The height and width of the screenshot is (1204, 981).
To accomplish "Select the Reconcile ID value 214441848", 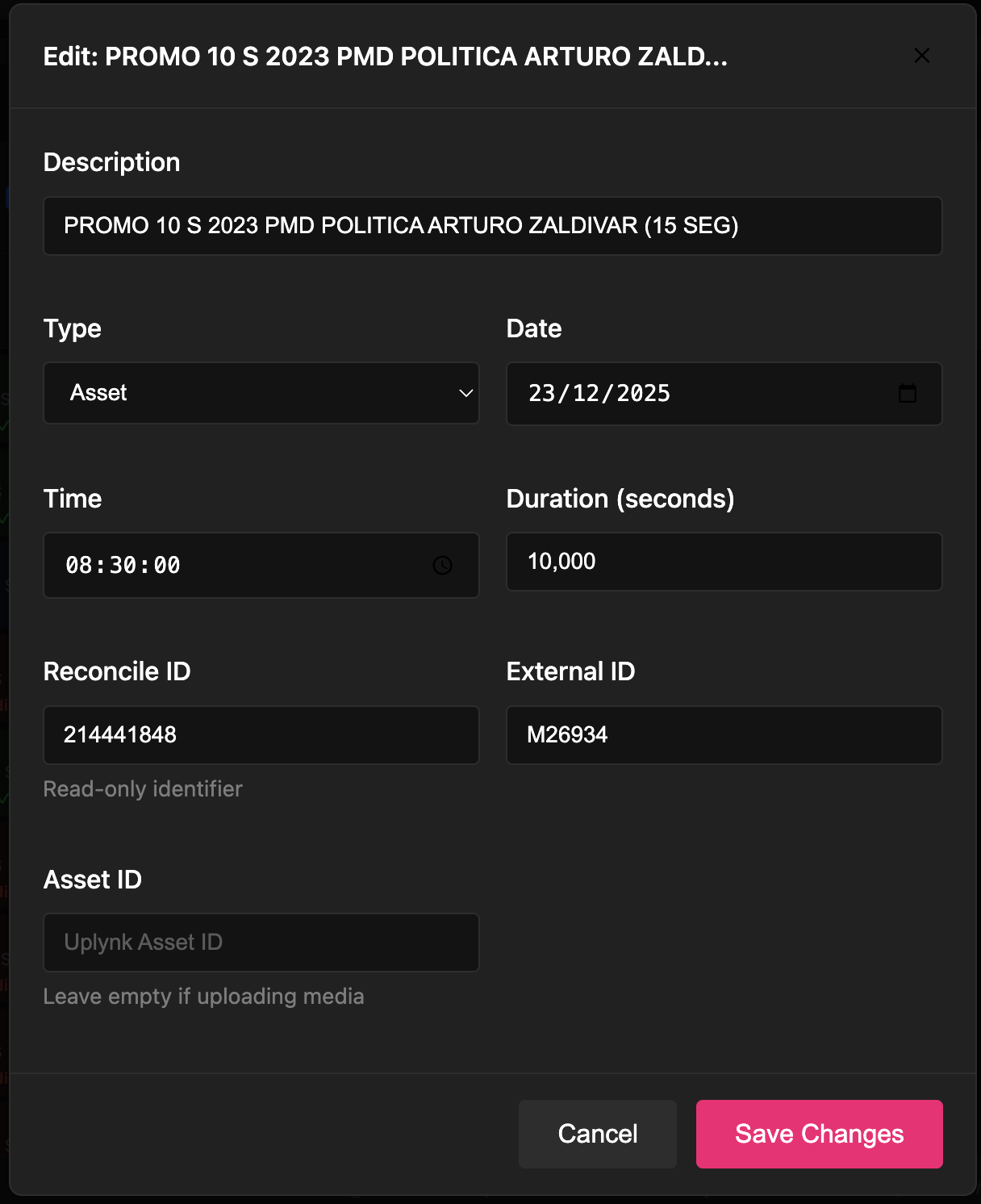I will point(261,735).
